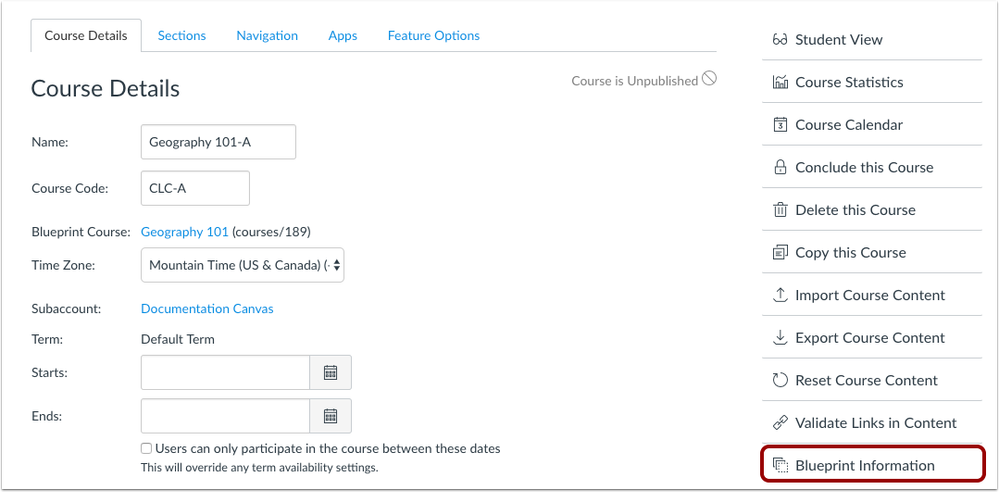Open the Navigation tab

(x=267, y=36)
